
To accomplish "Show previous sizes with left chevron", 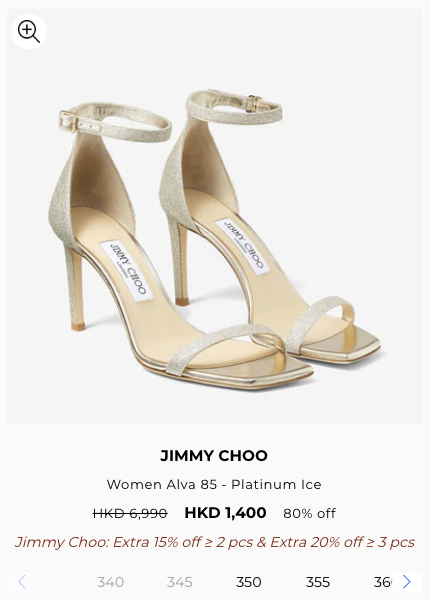I will point(22,582).
